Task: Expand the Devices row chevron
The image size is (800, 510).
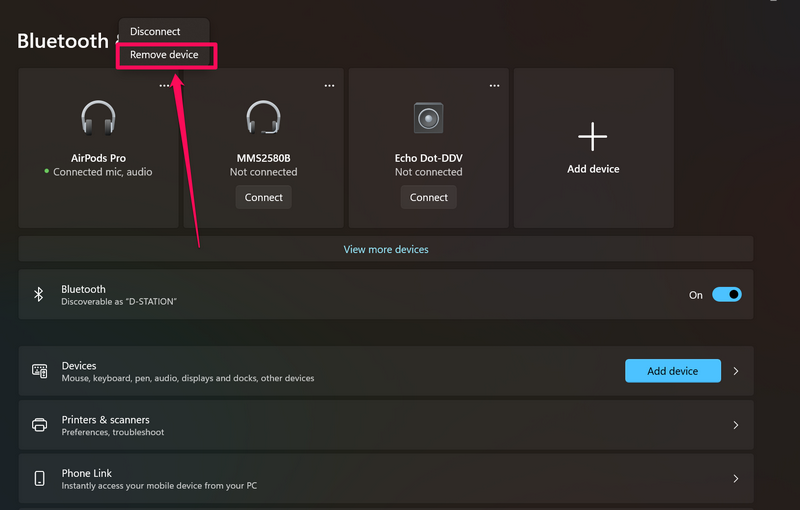Action: (736, 371)
